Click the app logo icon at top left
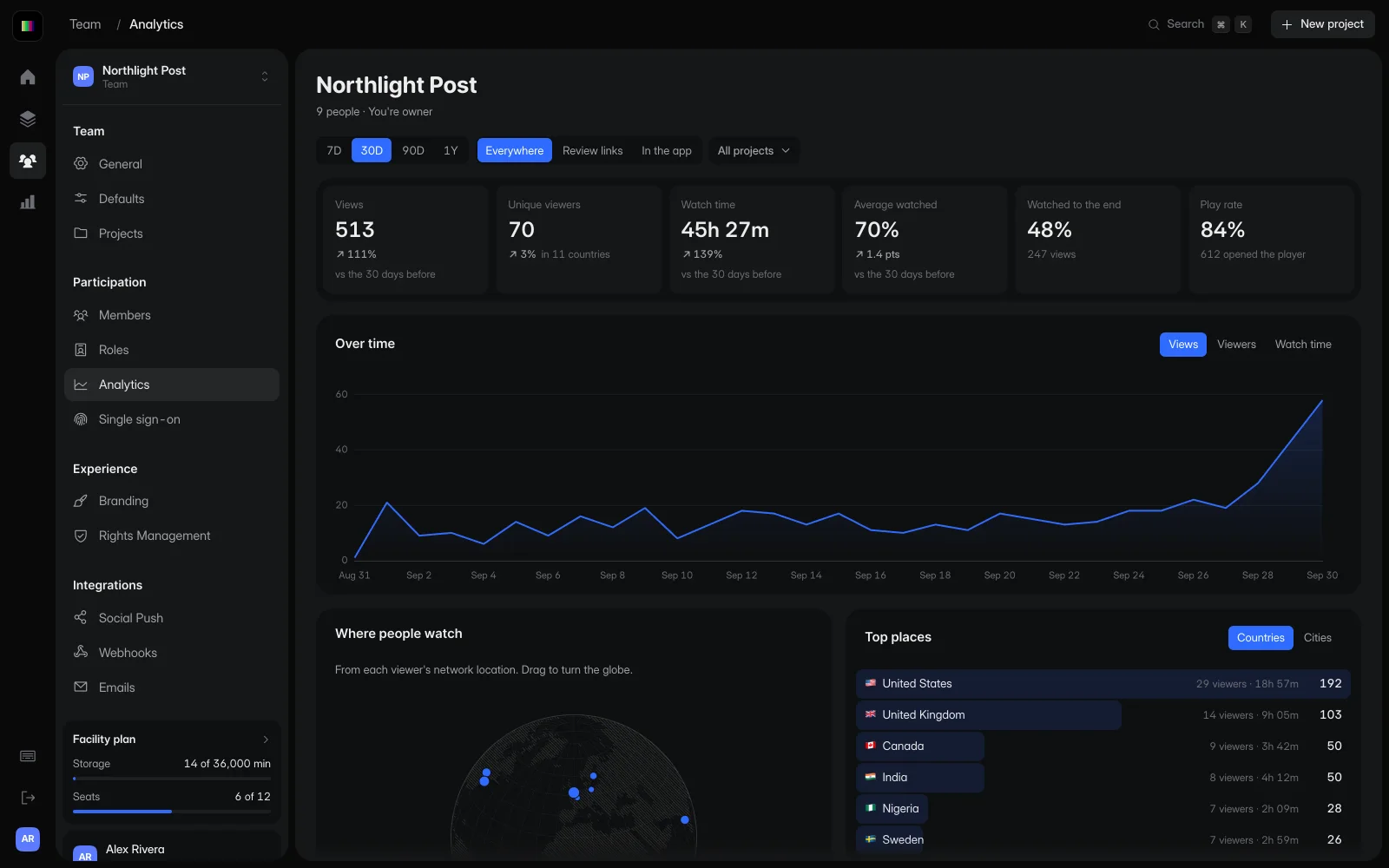1389x868 pixels. [28, 25]
